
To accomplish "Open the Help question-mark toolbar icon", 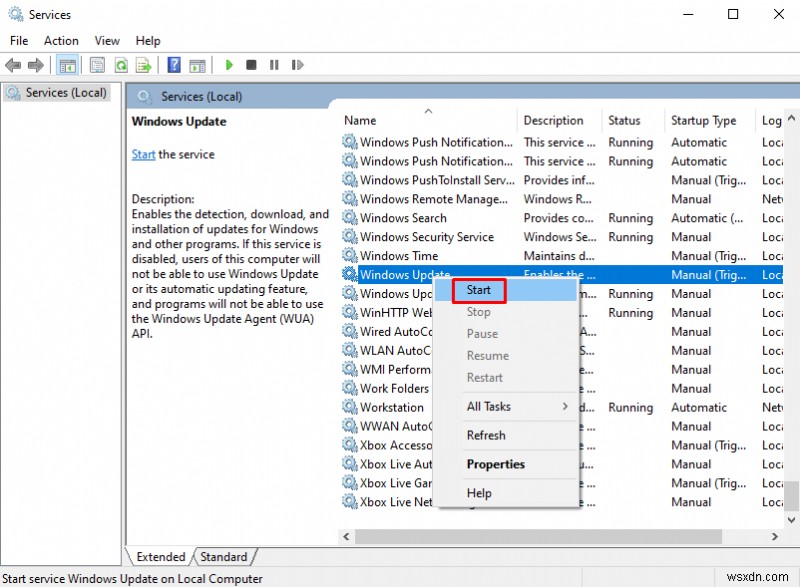I will [174, 65].
